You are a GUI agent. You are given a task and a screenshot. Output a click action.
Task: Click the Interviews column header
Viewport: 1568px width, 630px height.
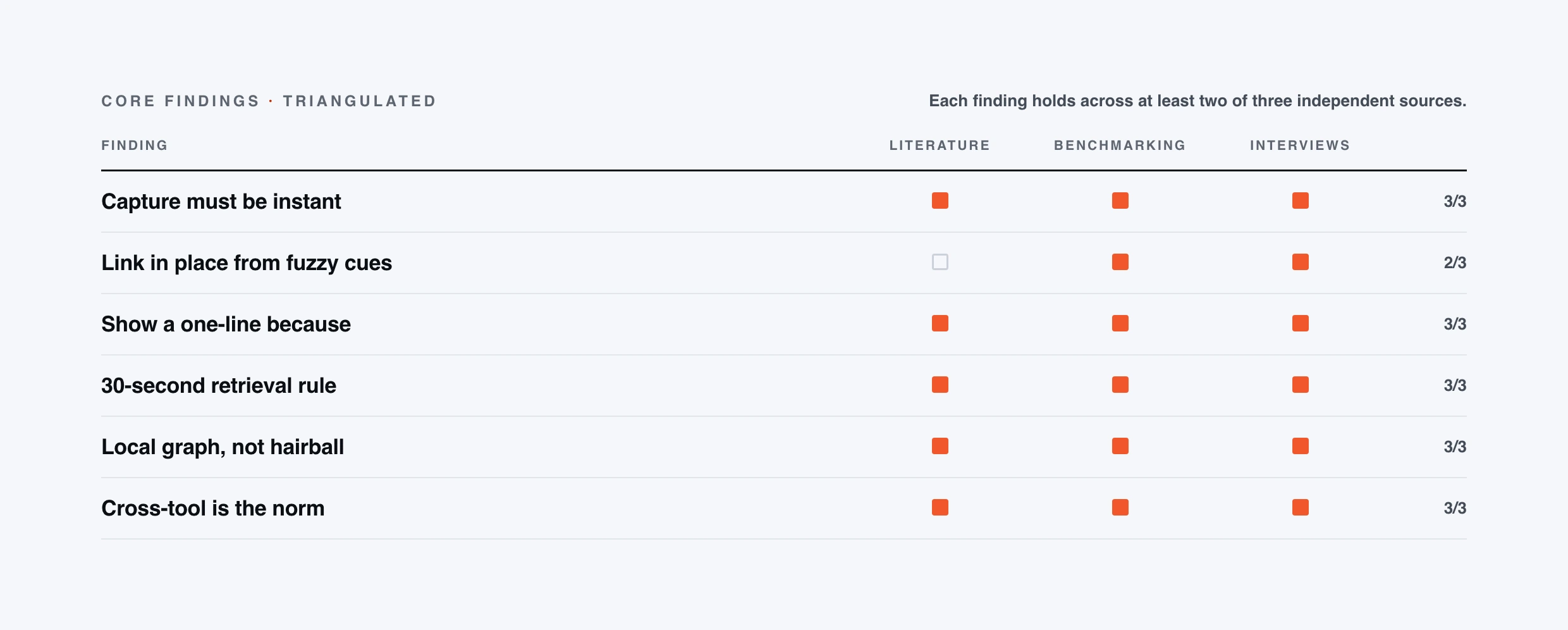(1300, 145)
